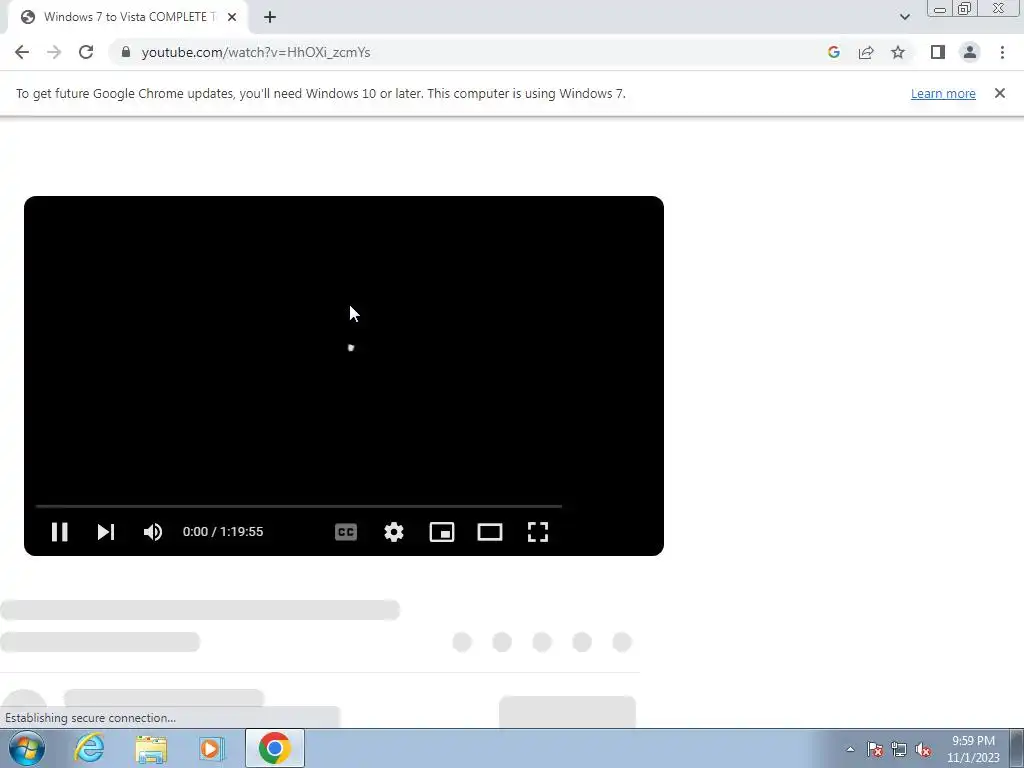
Task: Click the 0:00 / 1:19:55 time display
Action: (223, 532)
